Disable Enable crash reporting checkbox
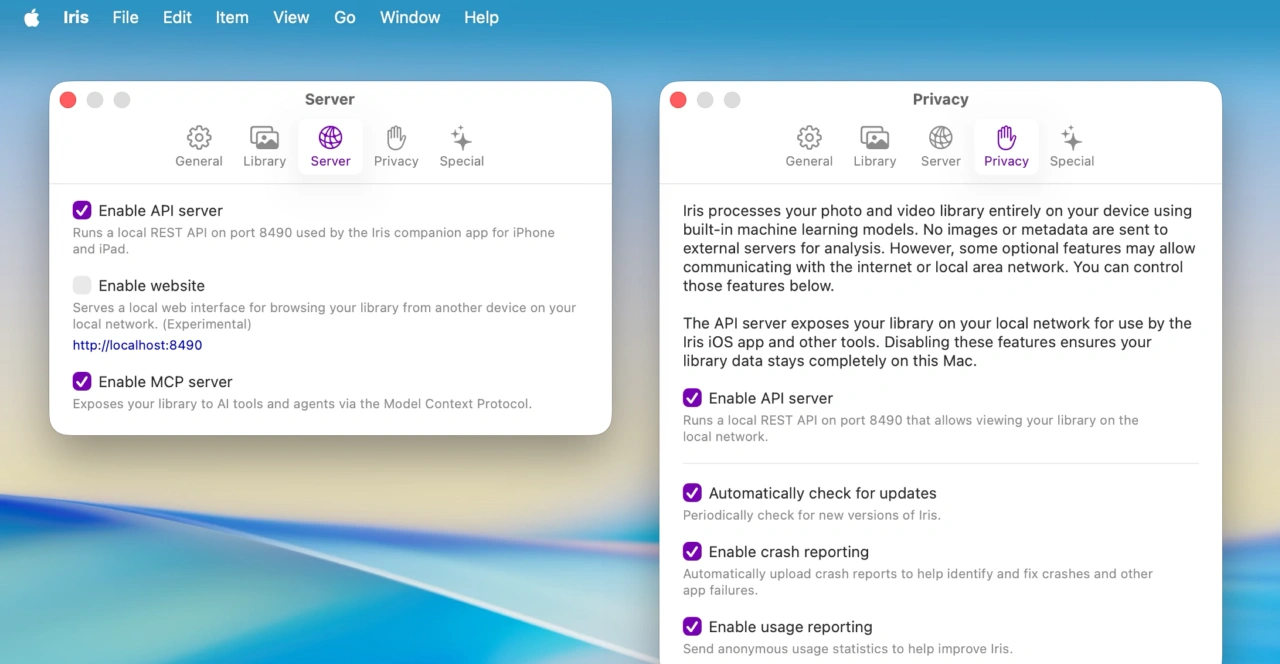This screenshot has width=1280, height=664. pos(692,551)
